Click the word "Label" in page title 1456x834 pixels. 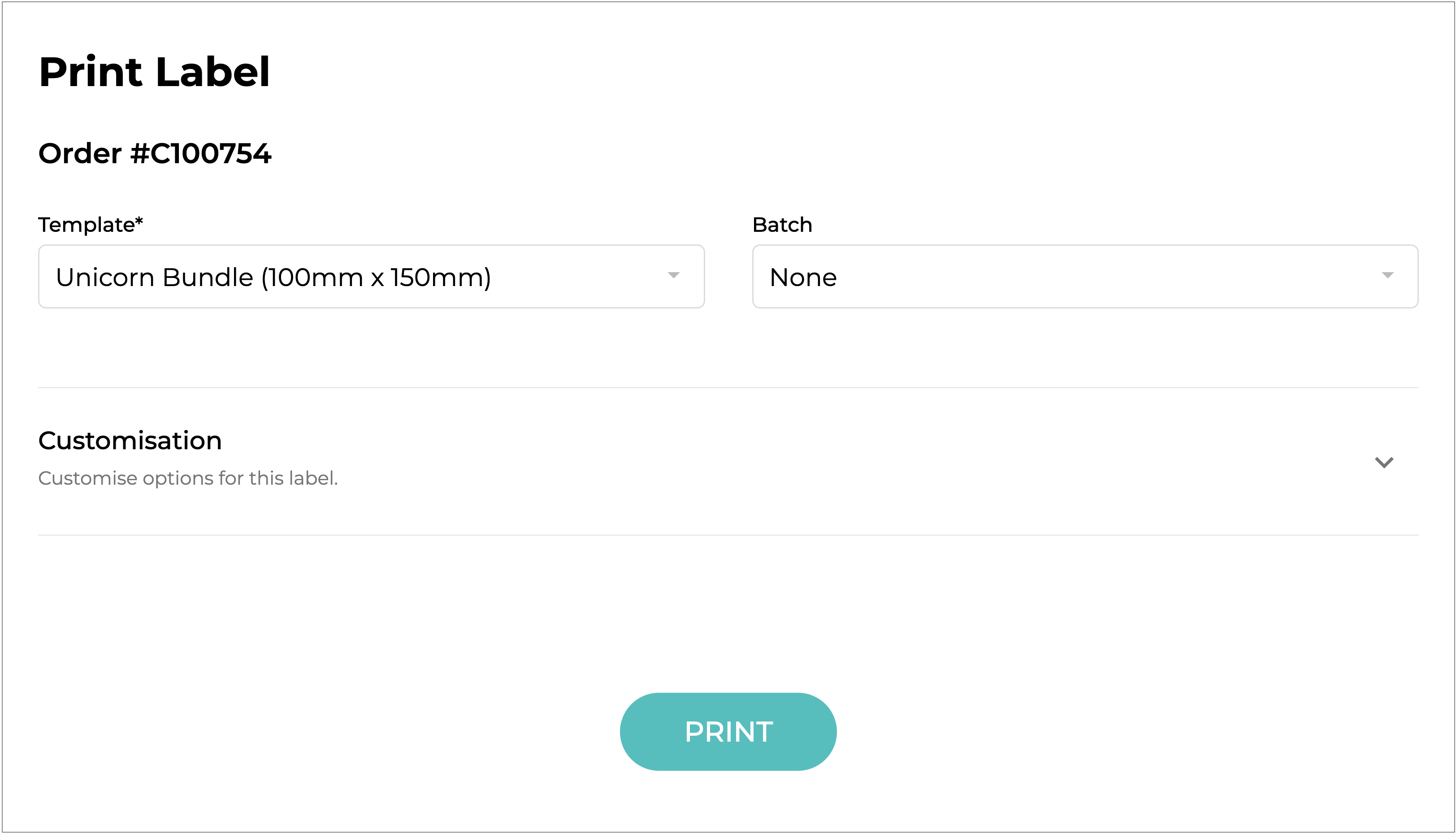point(212,72)
